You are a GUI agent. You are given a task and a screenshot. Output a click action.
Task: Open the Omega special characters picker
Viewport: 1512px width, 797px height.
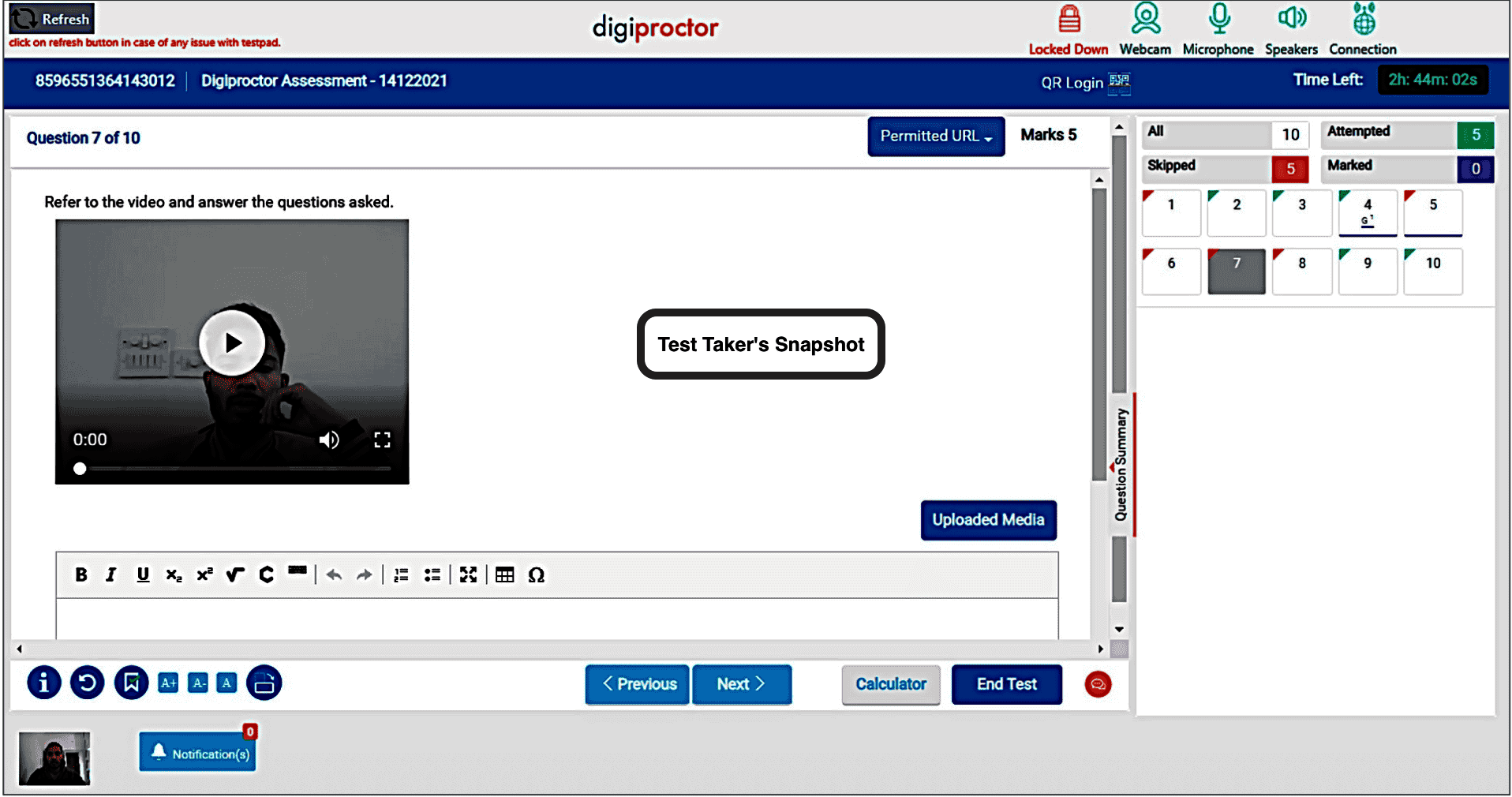click(x=537, y=575)
